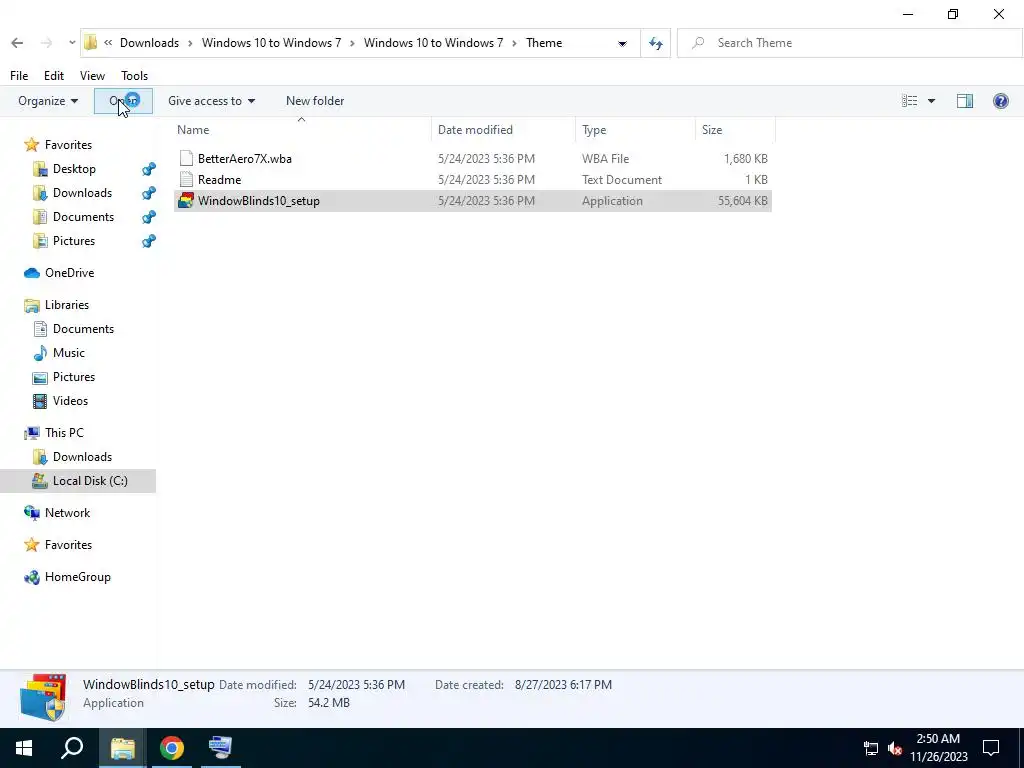Click the Favorites star at top of pane
Viewport: 1024px width, 768px height.
[31, 145]
